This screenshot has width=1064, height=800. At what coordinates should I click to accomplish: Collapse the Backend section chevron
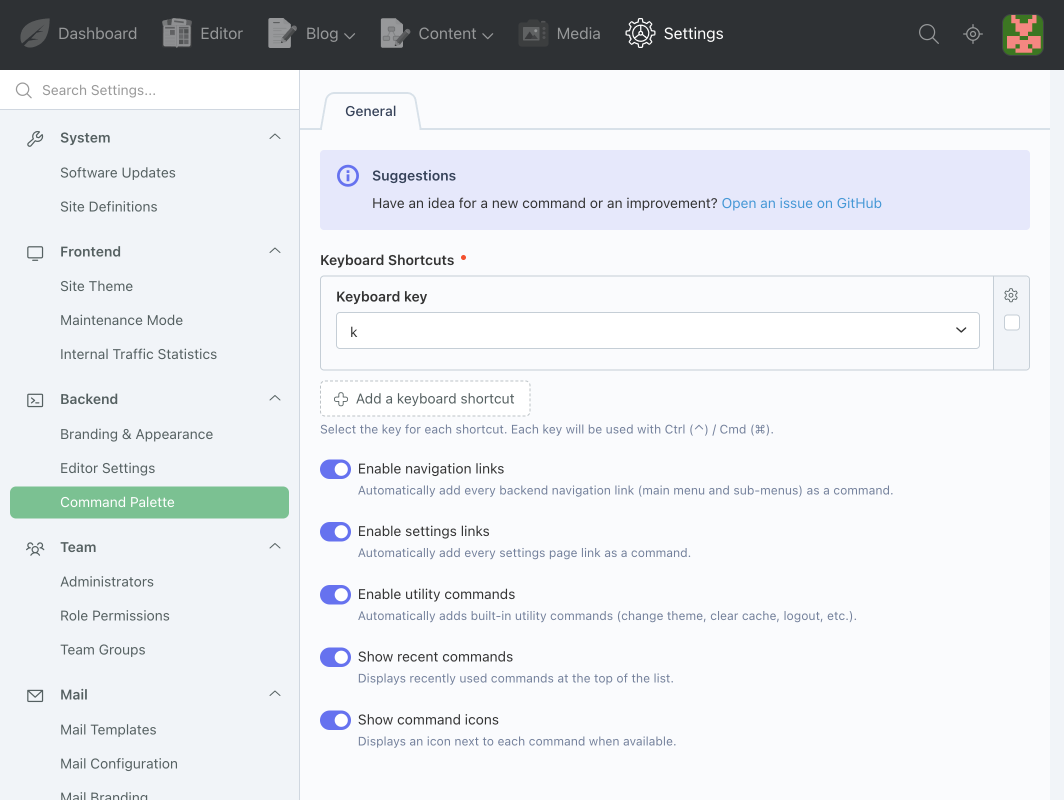[x=275, y=398]
